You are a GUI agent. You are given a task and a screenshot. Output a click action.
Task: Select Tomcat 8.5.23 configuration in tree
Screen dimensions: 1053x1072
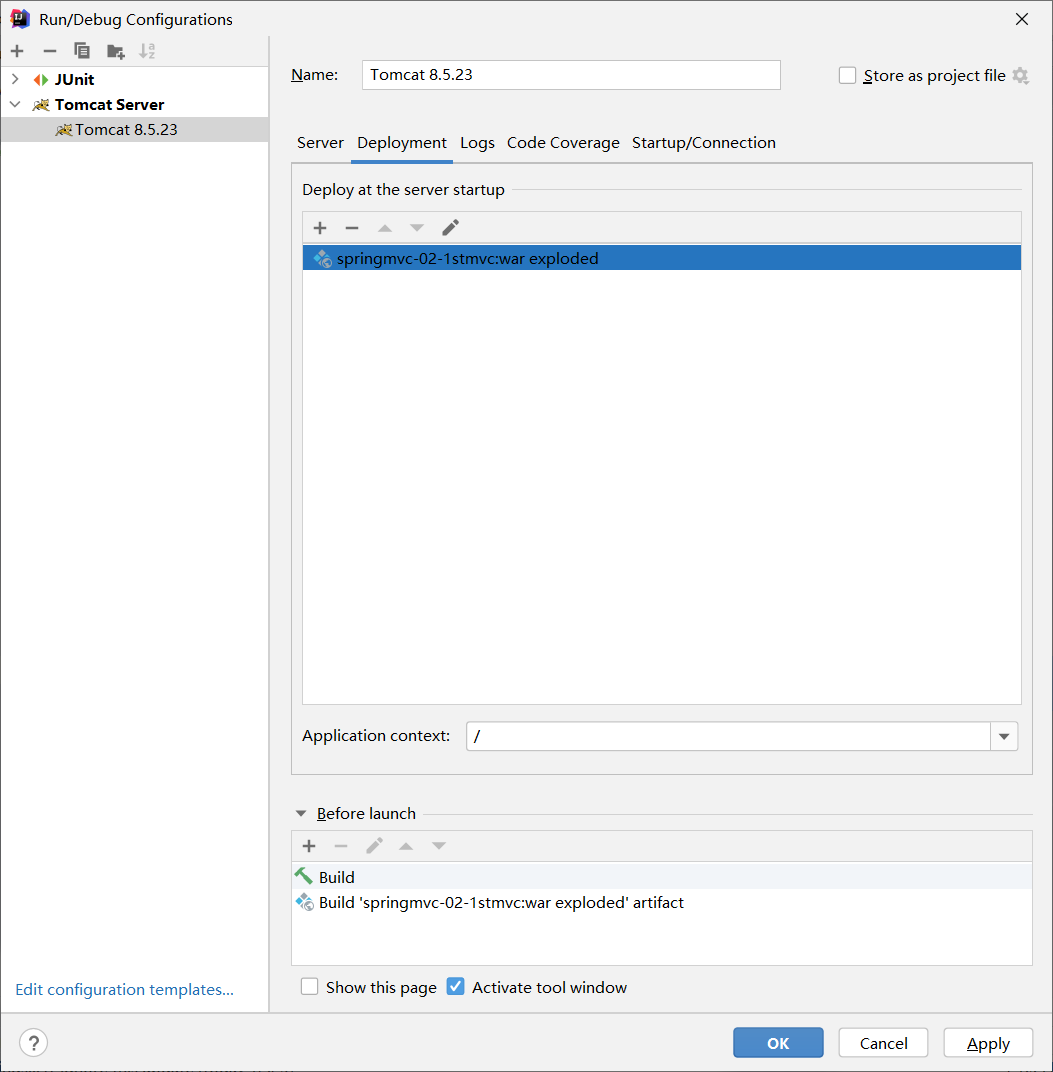(135, 130)
